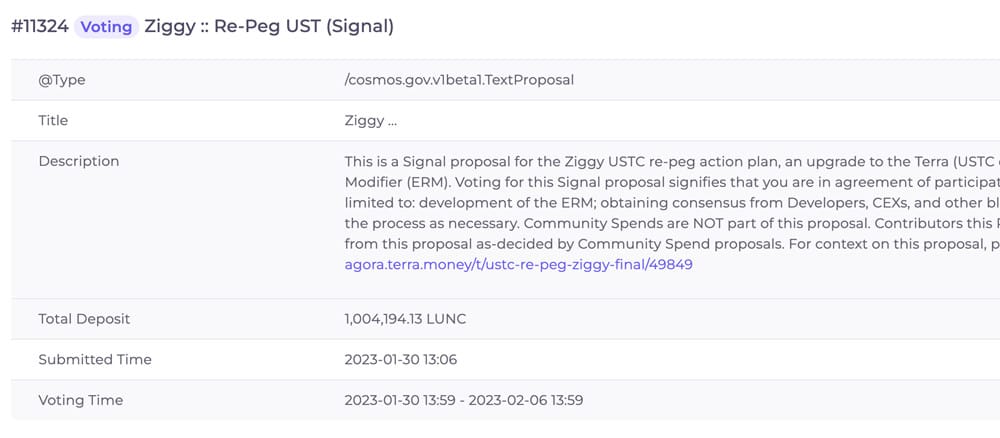The width and height of the screenshot is (1000, 438).
Task: Select the Title row label
Action: [x=53, y=120]
